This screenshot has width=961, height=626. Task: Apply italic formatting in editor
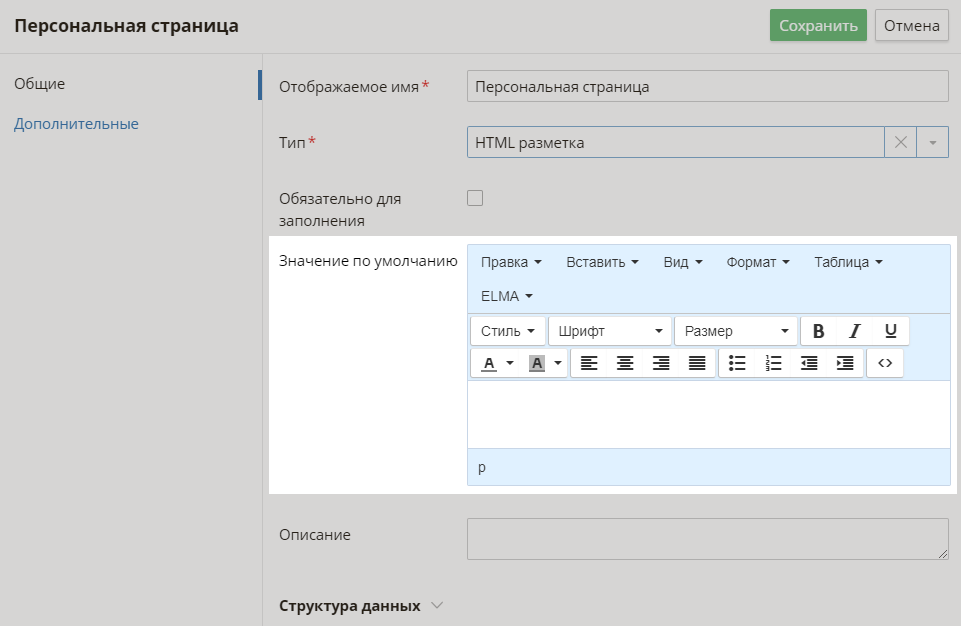pos(854,331)
